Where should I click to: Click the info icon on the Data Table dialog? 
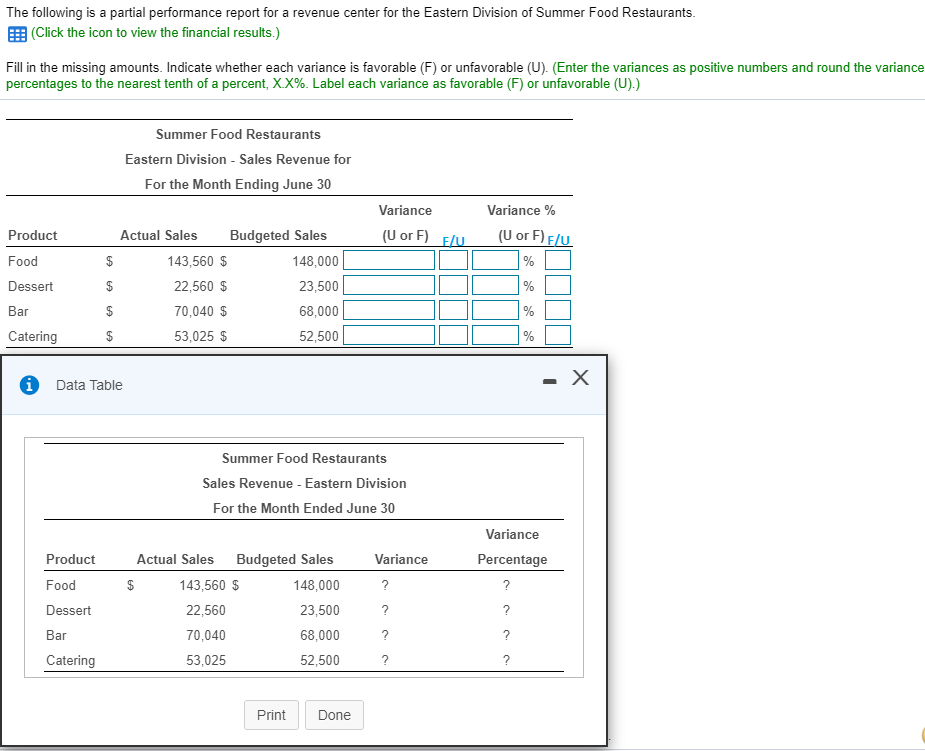[x=27, y=385]
